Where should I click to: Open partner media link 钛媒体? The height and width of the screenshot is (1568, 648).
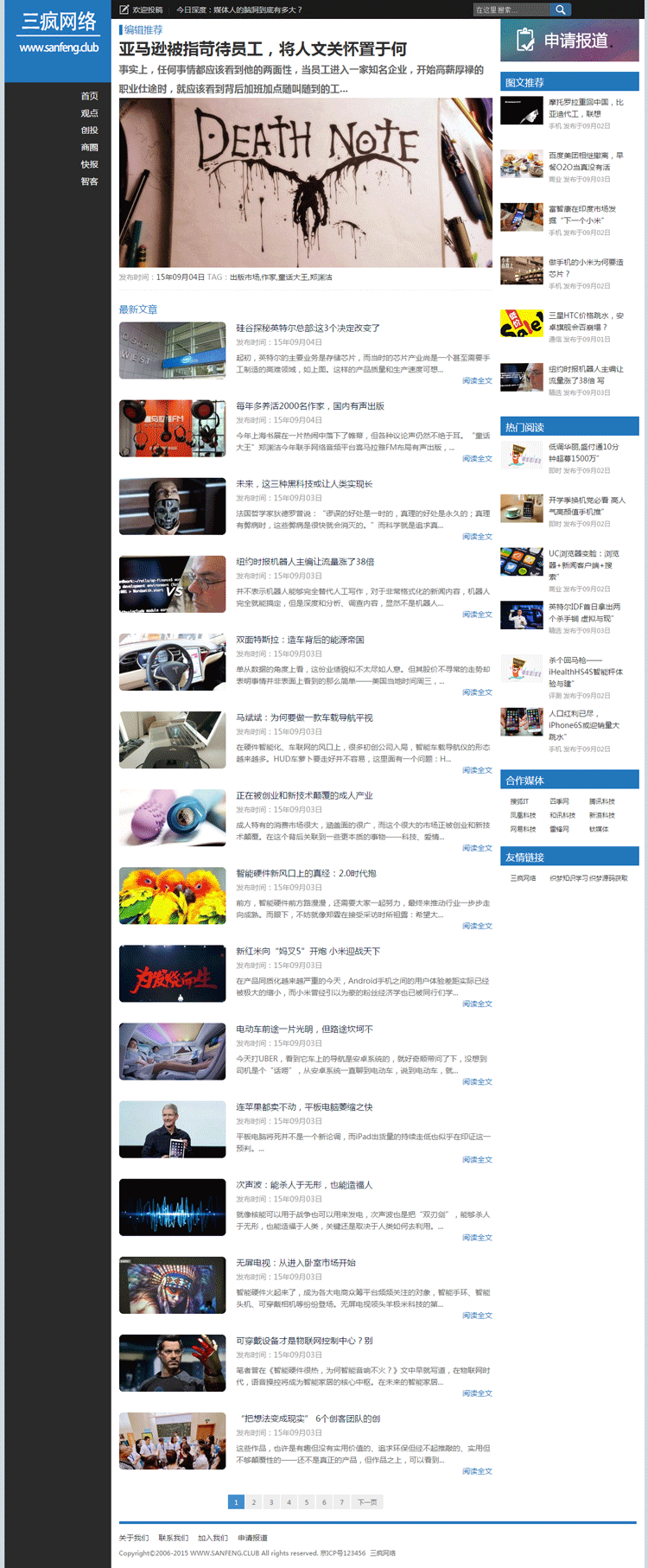599,829
